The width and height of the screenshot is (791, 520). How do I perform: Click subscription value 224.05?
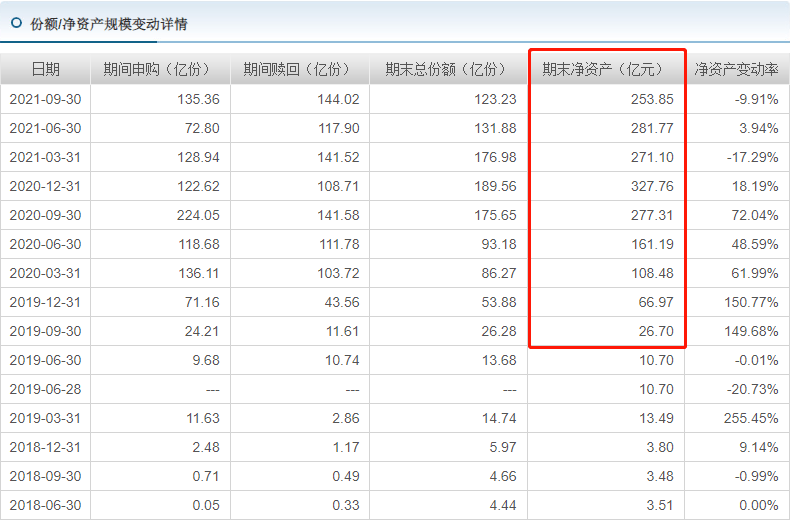(198, 215)
